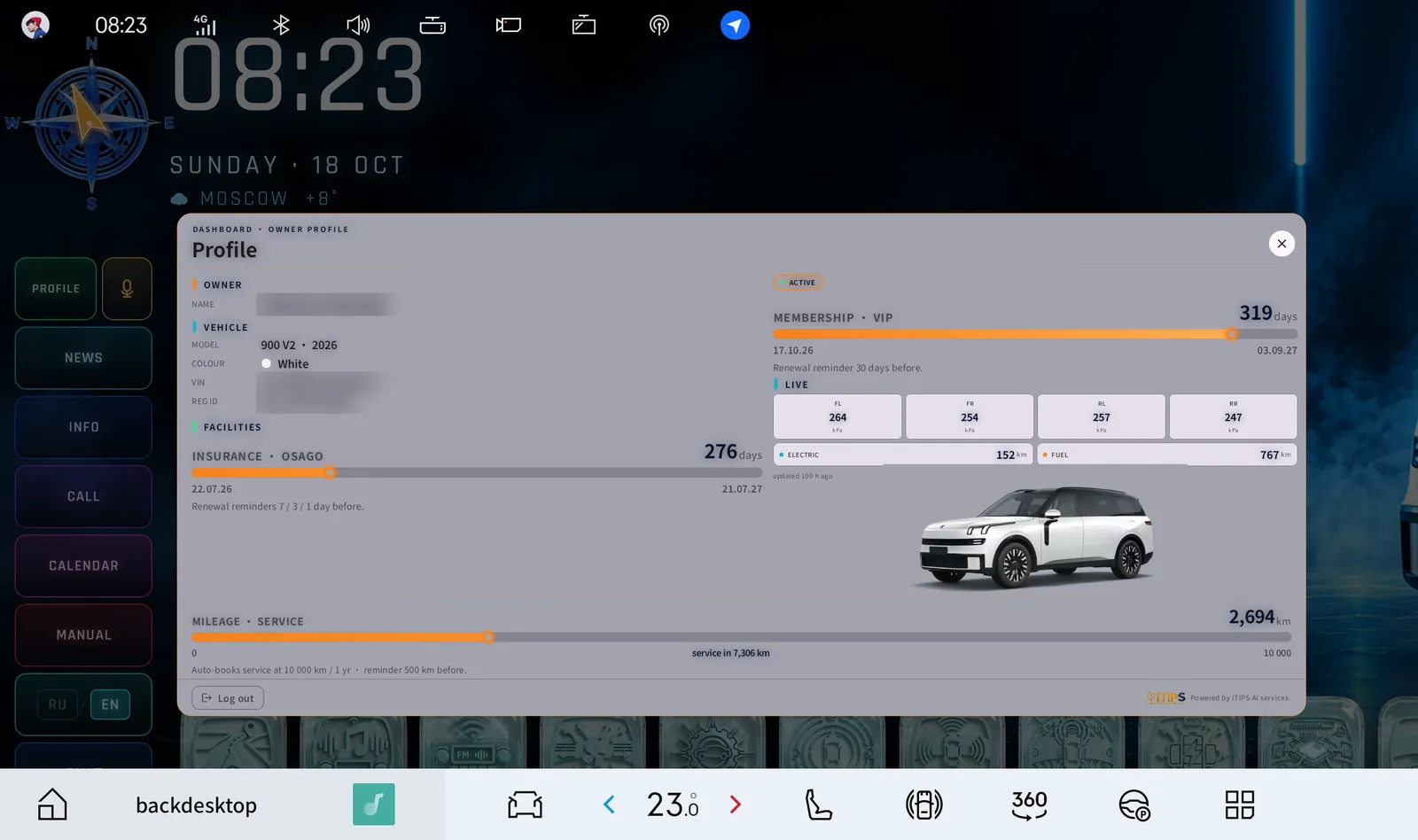Viewport: 1418px width, 840px height.
Task: Go to the Home icon
Action: (52, 805)
